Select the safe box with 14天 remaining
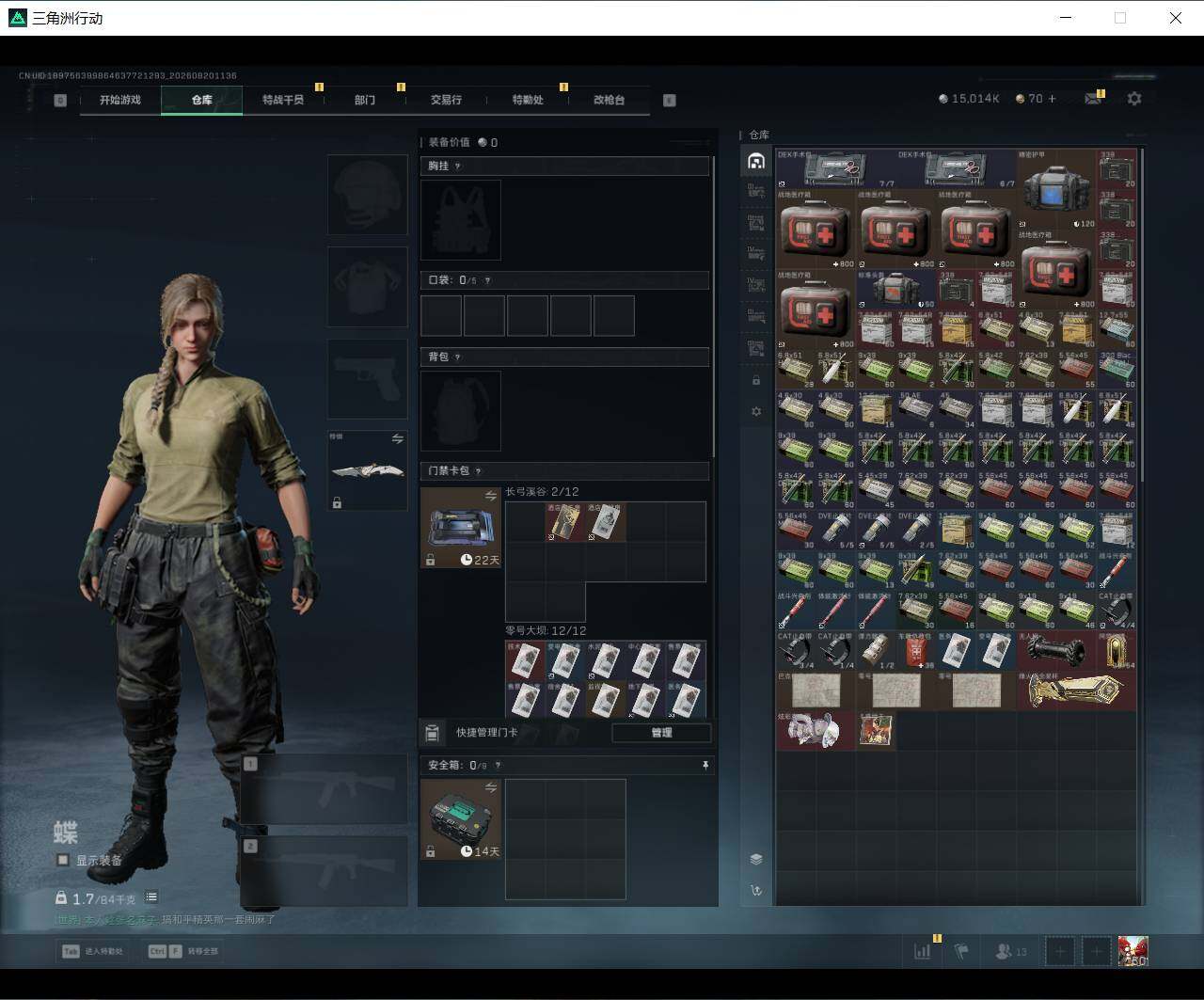The height and width of the screenshot is (1000, 1204). (x=461, y=819)
